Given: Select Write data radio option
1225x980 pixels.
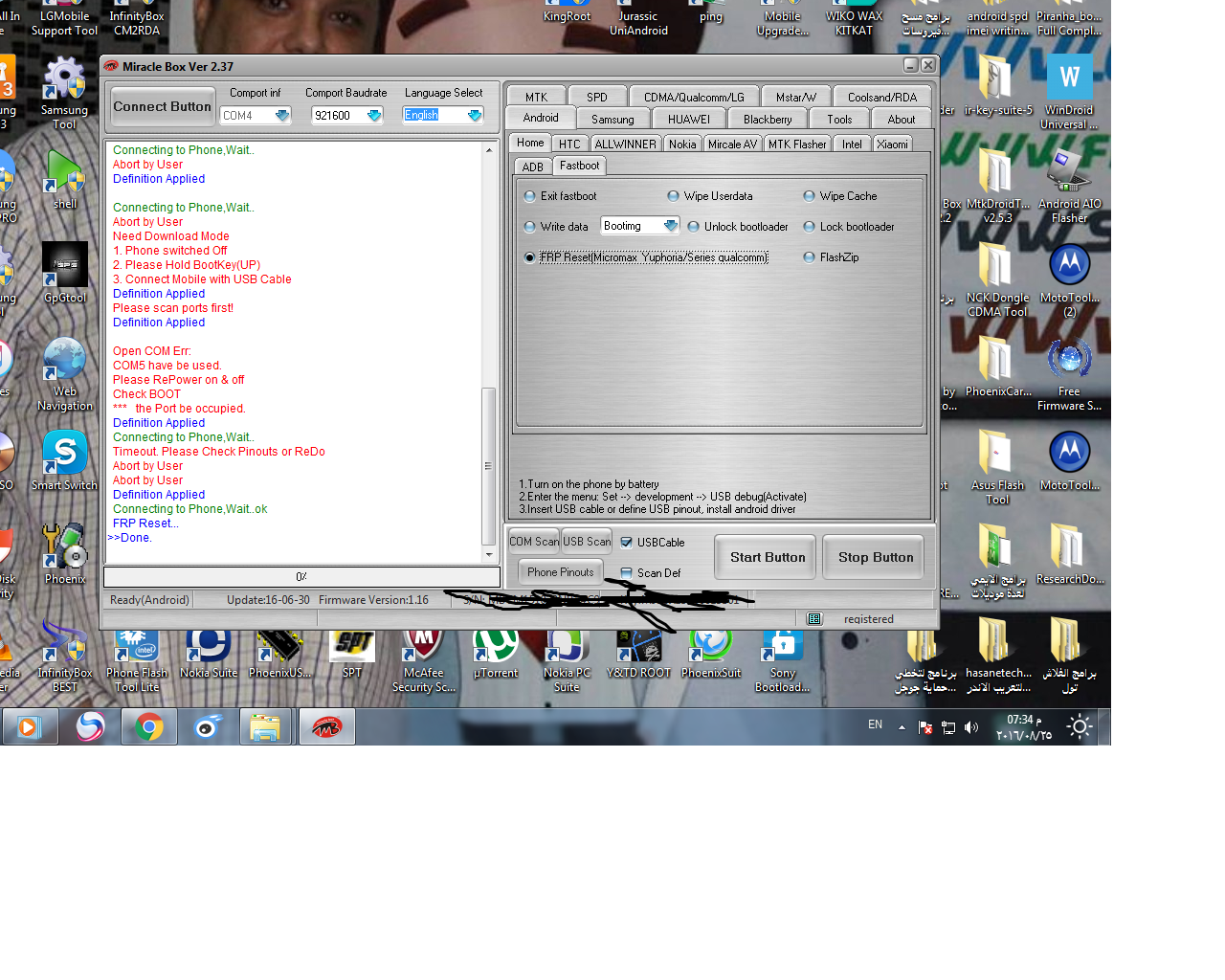Looking at the screenshot, I should [556, 227].
